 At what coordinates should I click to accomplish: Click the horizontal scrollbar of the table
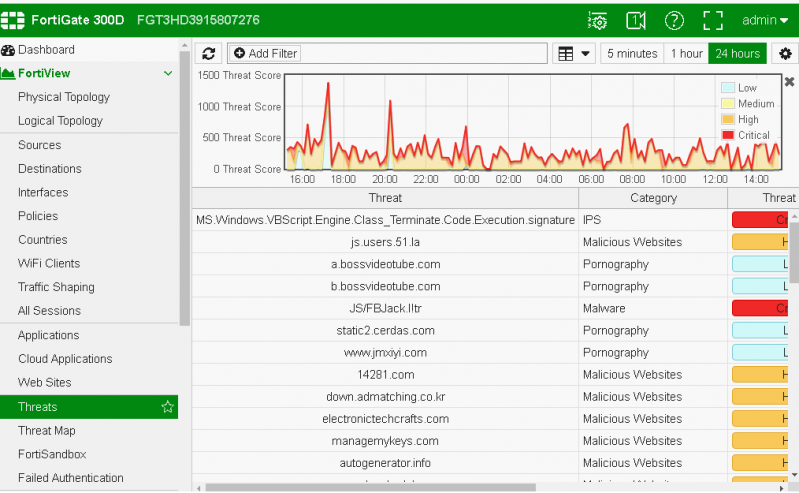[370, 488]
